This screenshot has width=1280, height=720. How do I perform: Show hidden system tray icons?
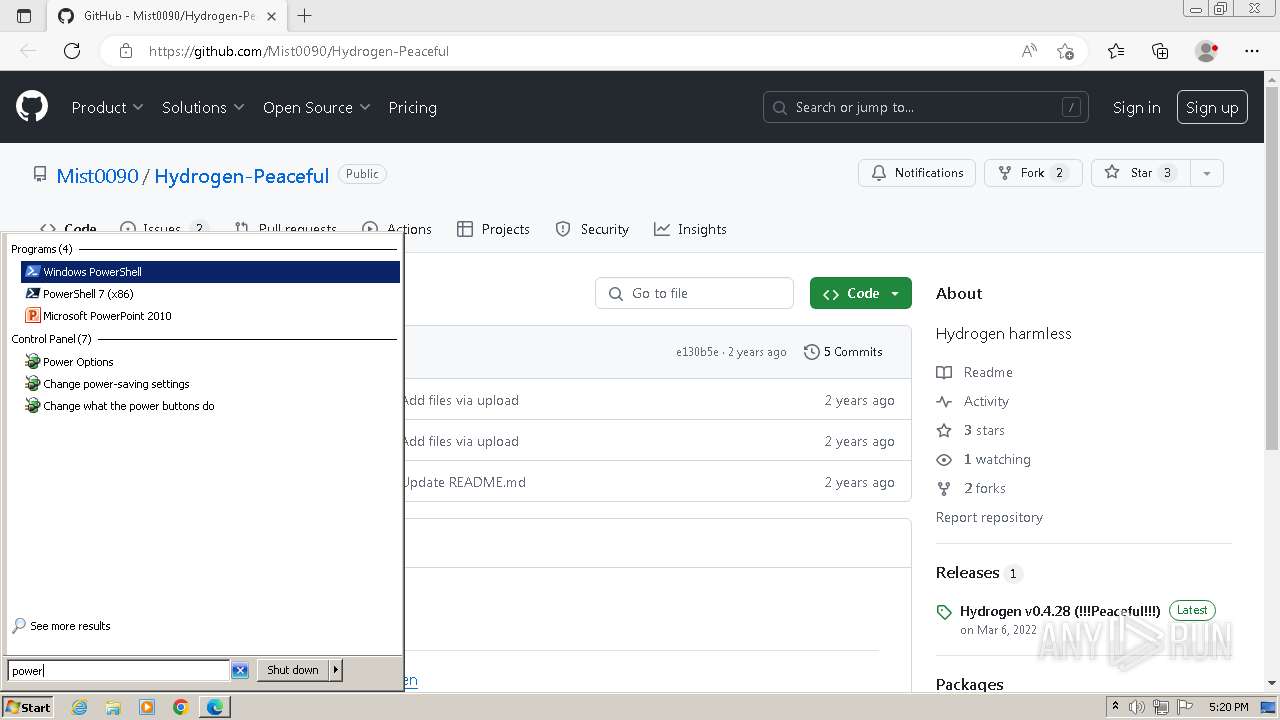1116,707
